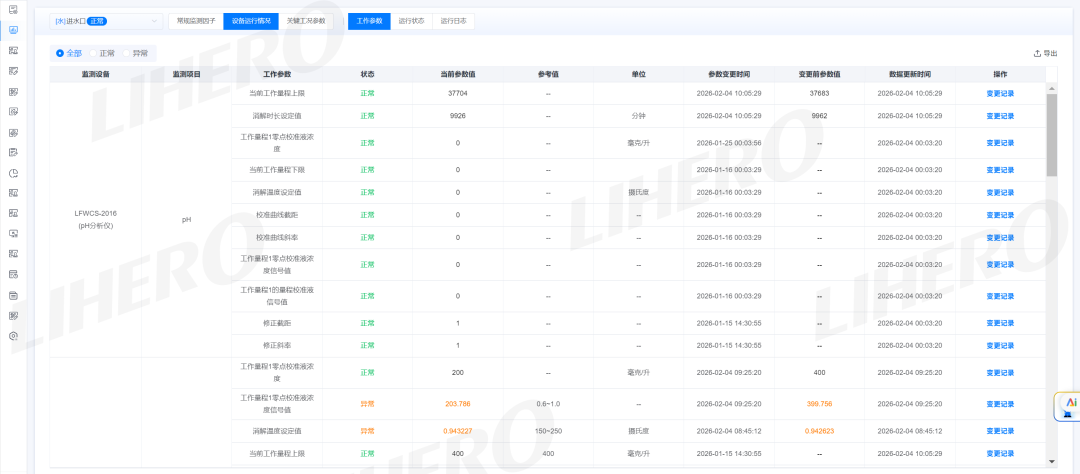Click the export (导出) upload icon
Screen dimensions: 1080x474
click(1037, 53)
